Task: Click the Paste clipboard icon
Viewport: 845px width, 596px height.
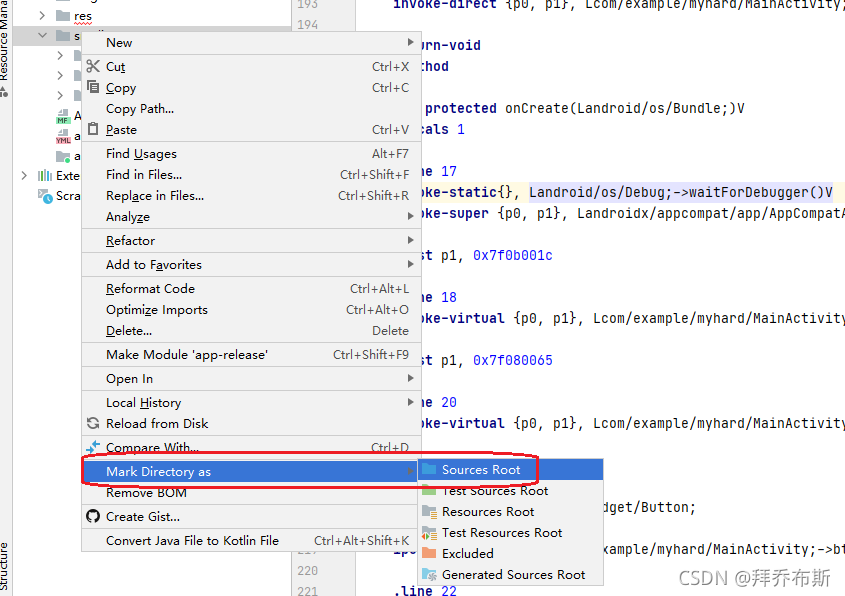Action: pos(93,129)
